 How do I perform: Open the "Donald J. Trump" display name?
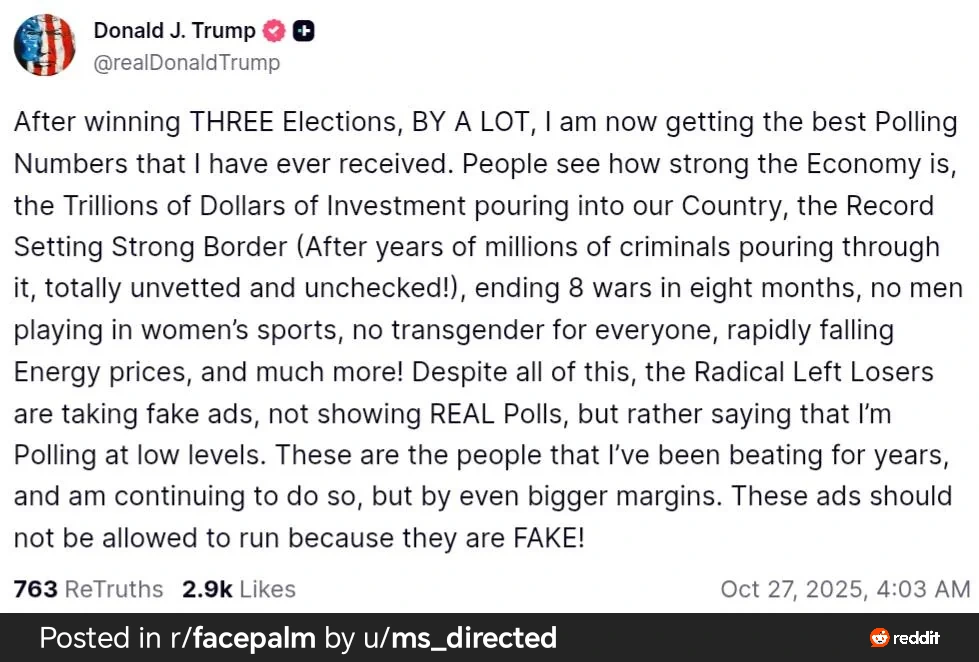(174, 31)
